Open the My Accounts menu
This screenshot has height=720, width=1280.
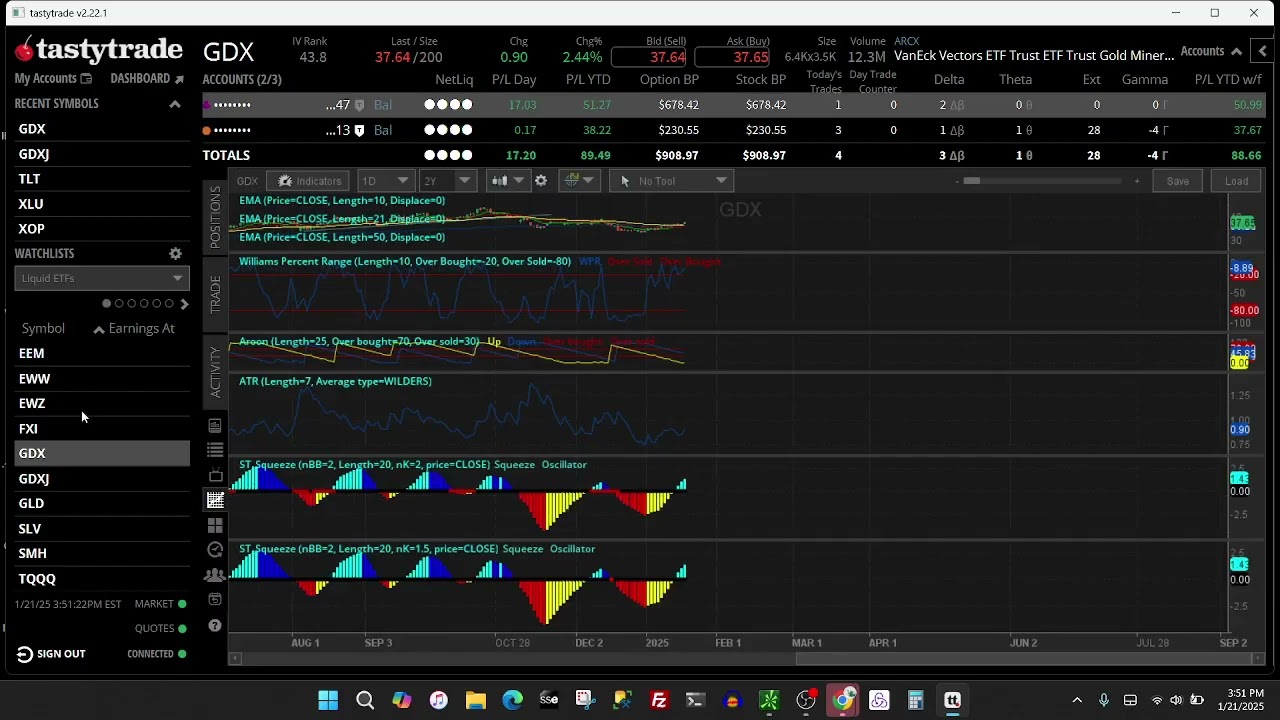coord(53,79)
